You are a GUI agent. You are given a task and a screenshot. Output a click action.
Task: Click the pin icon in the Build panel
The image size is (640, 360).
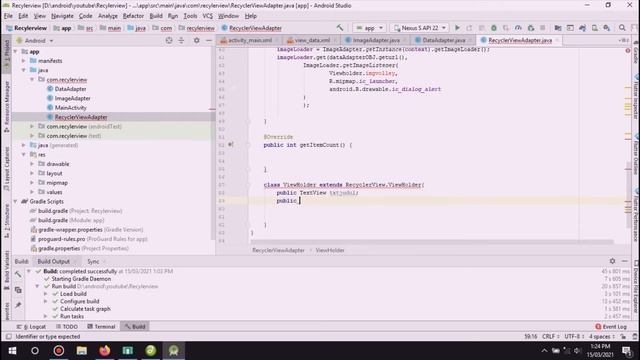click(x=18, y=305)
